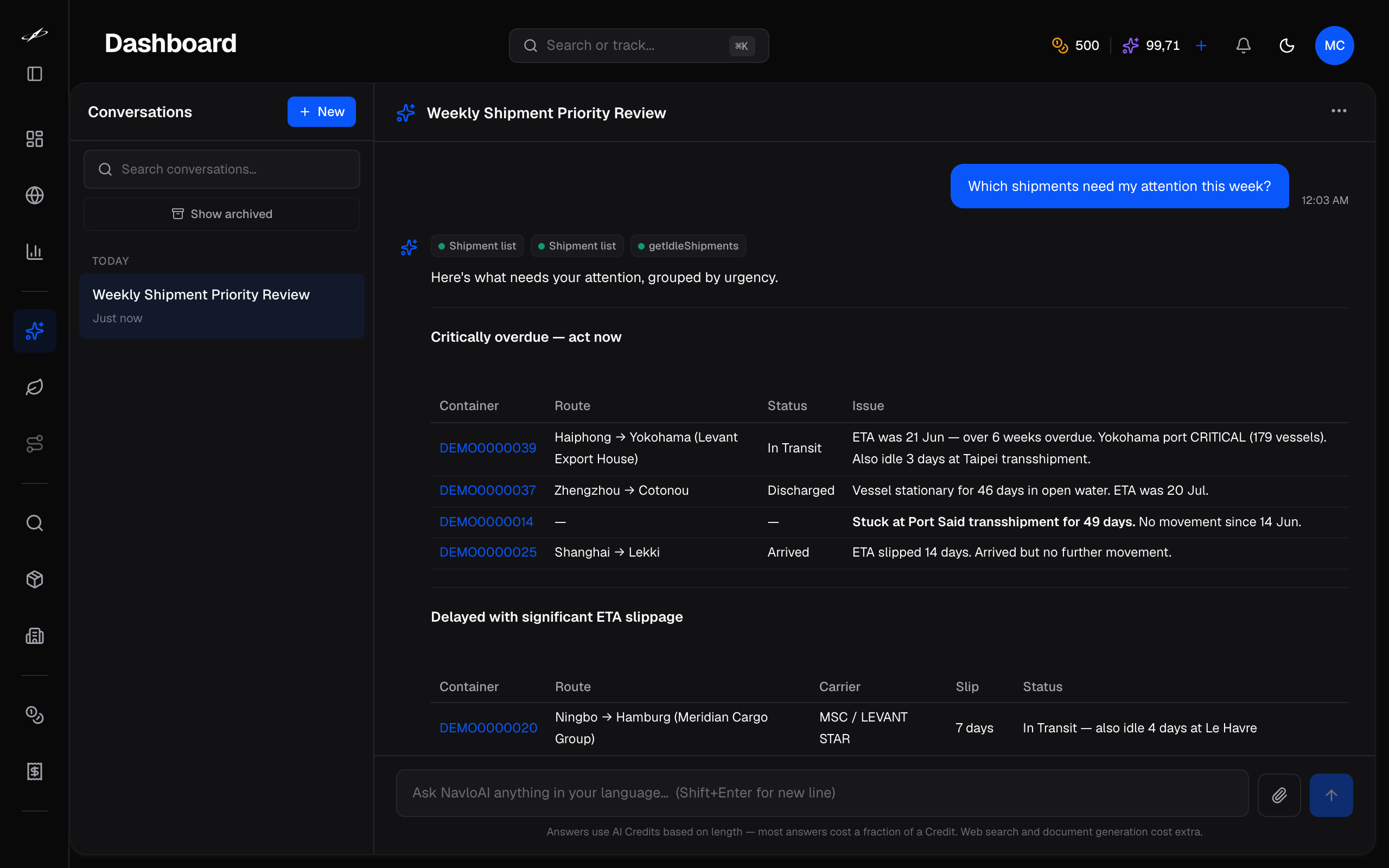Image resolution: width=1389 pixels, height=868 pixels.
Task: Add credits with the blue plus icon
Action: click(x=1201, y=46)
